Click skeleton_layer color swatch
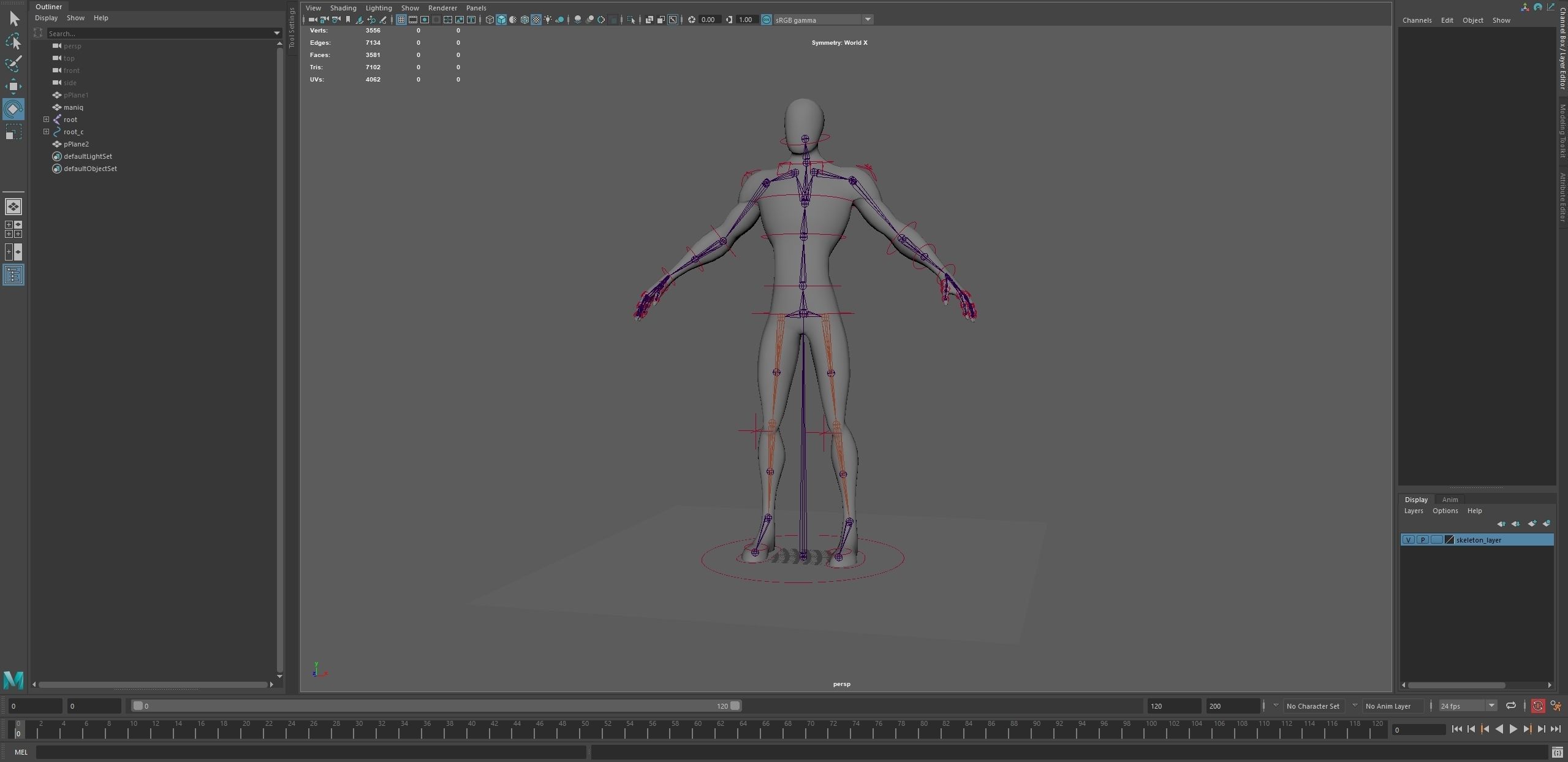 1449,540
